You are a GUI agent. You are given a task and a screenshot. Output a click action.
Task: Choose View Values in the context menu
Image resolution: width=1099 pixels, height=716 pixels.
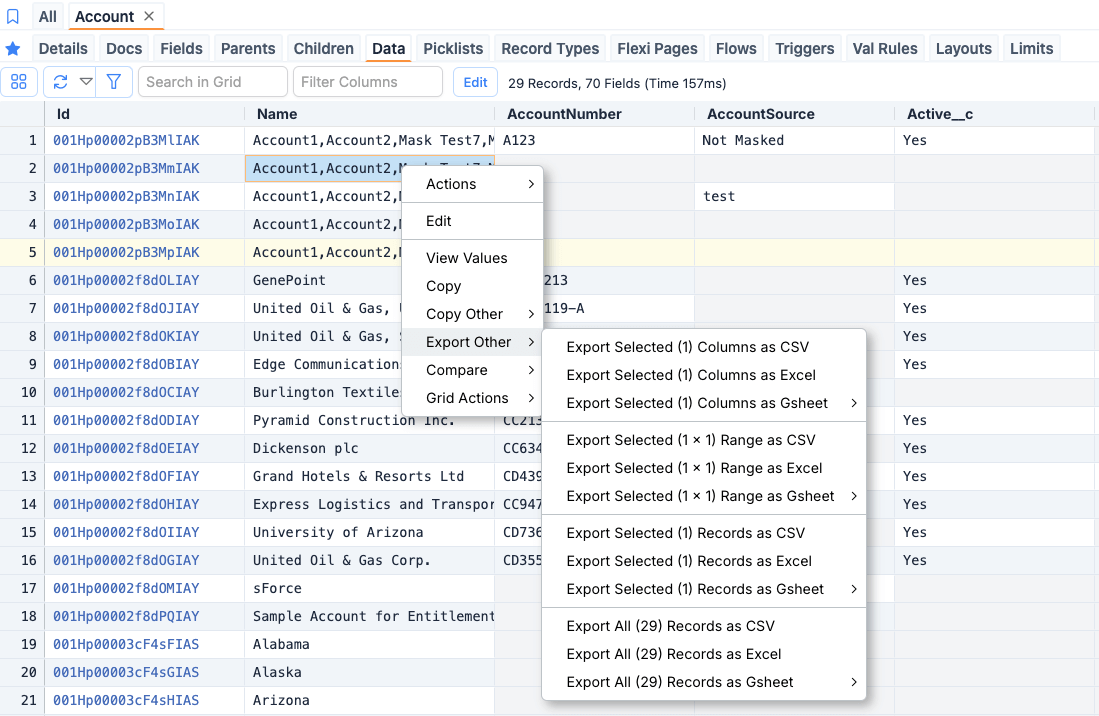pyautogui.click(x=466, y=258)
